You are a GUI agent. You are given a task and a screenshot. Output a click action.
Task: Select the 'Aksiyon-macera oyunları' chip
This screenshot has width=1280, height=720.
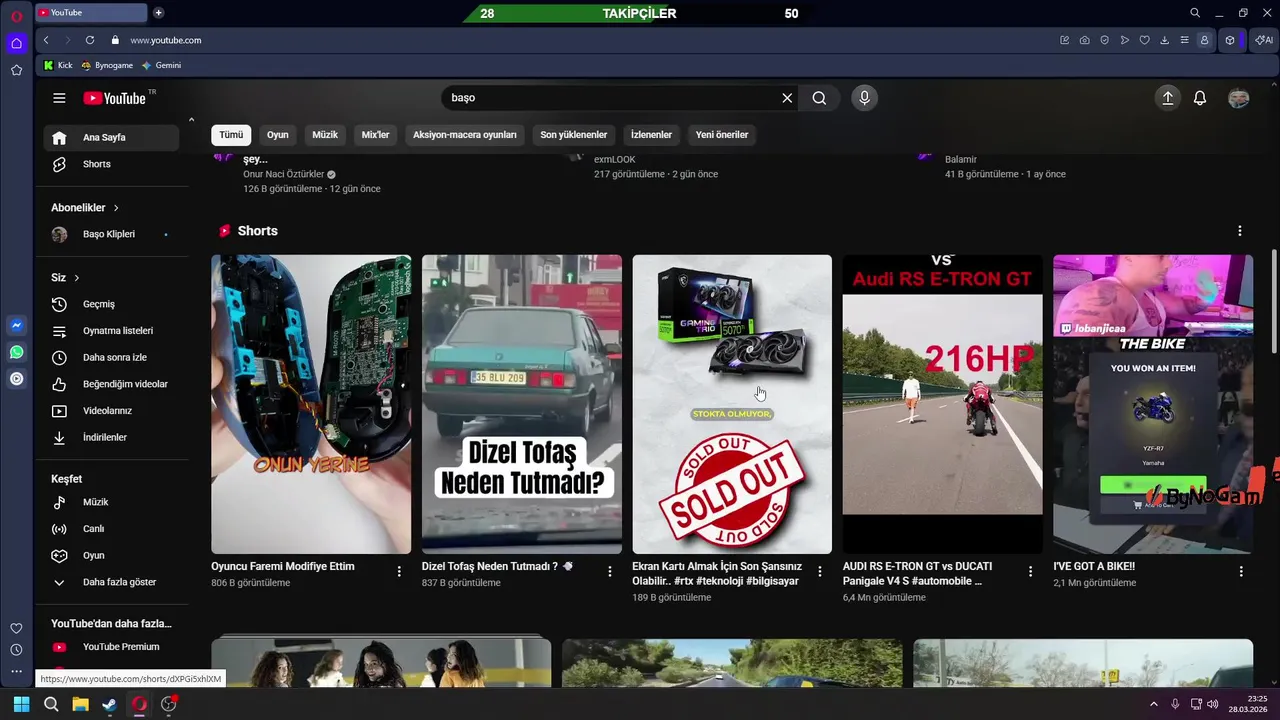(465, 135)
